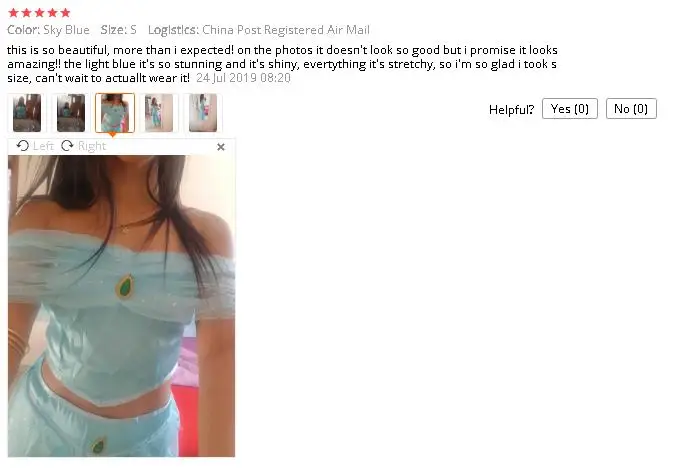Select the highlighted third photo thumbnail
The width and height of the screenshot is (673, 472).
pyautogui.click(x=115, y=113)
